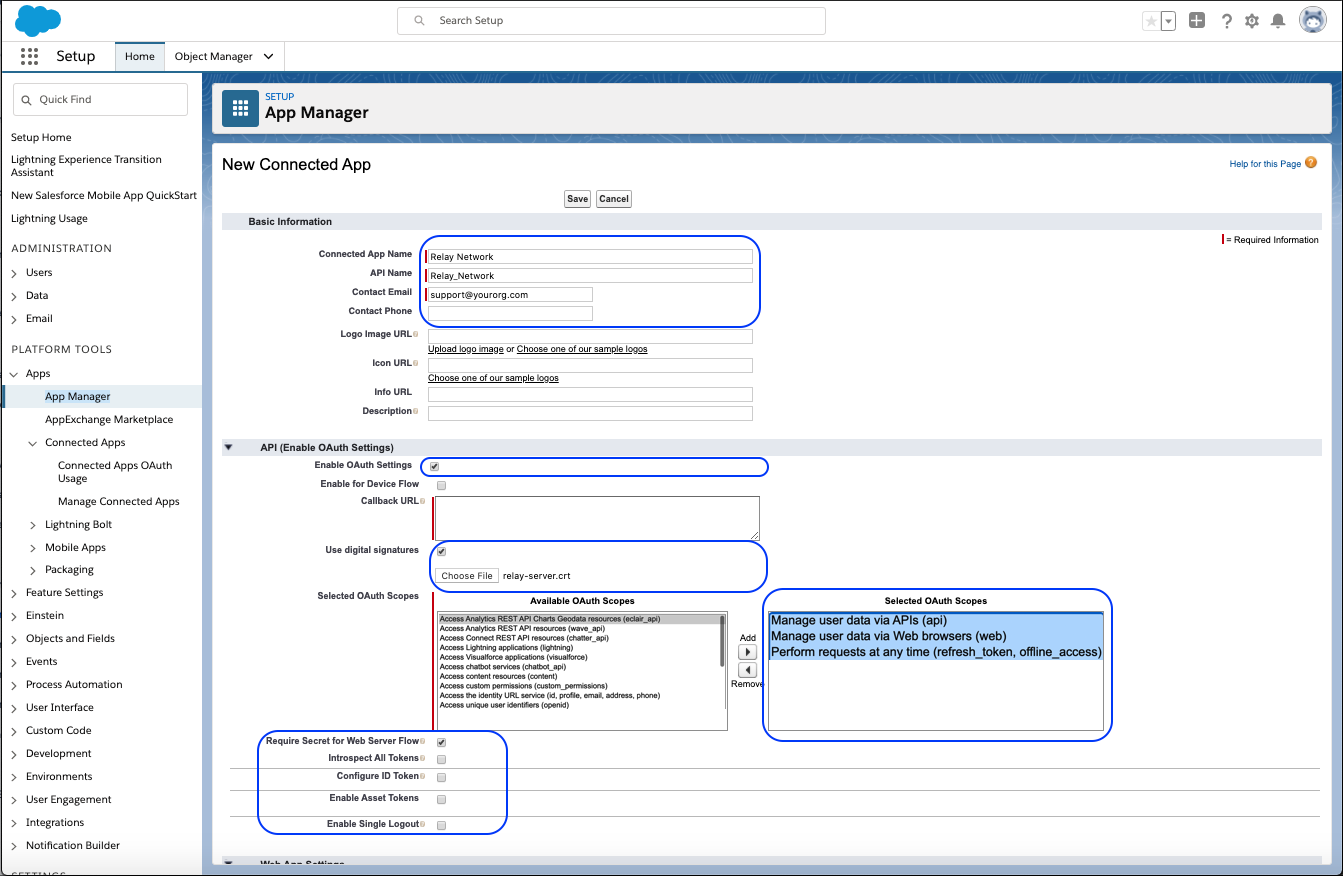This screenshot has width=1343, height=876.
Task: Click the Salesforce cloud logo
Action: (37, 20)
